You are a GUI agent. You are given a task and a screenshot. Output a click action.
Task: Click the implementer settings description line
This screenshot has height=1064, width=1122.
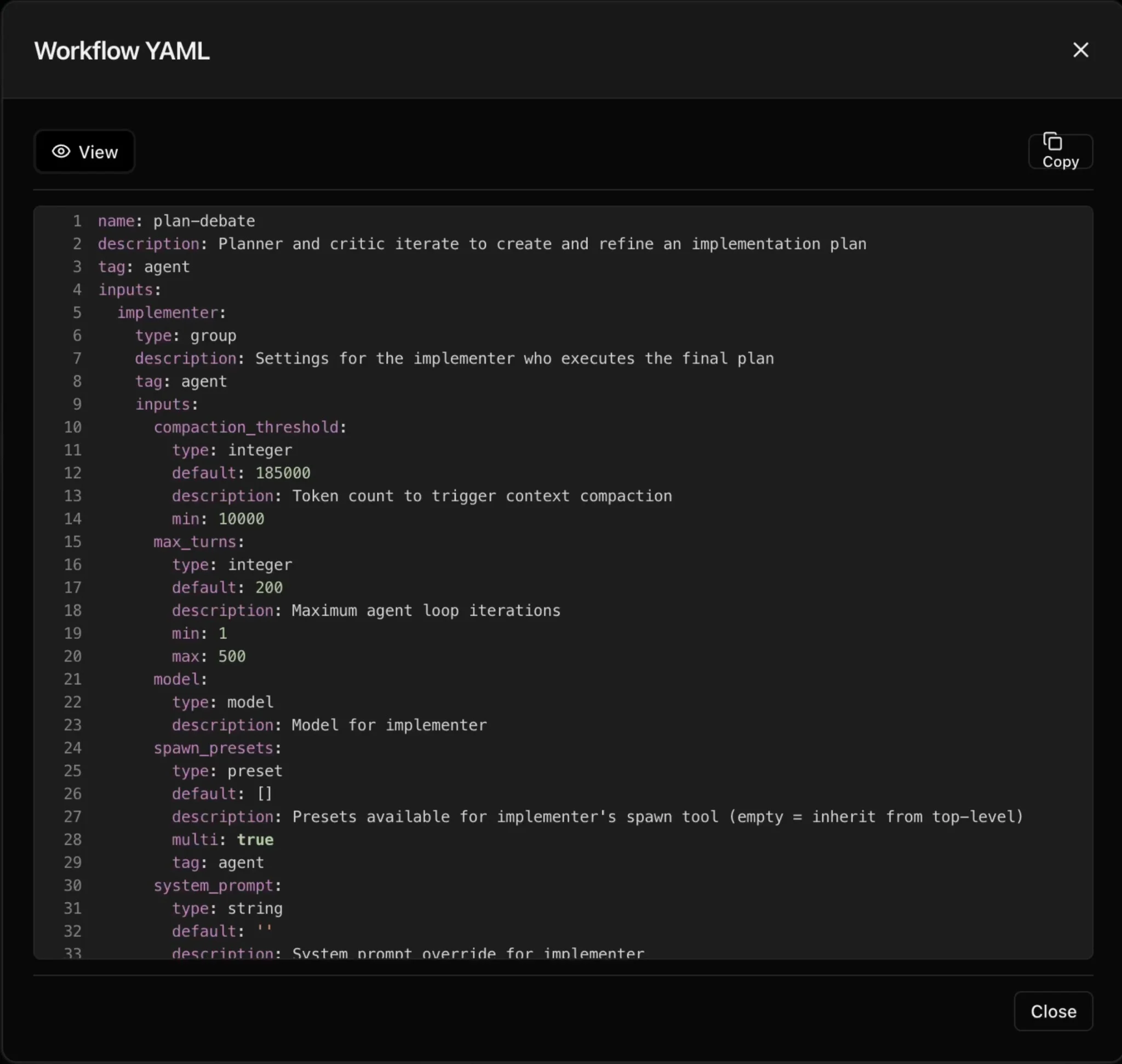[x=454, y=358]
